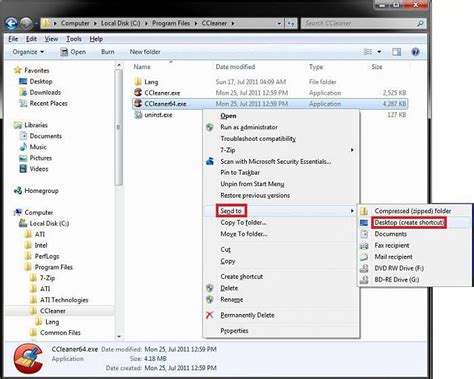This screenshot has height=379, width=474.
Task: Open the Organize dropdown
Action: point(28,52)
